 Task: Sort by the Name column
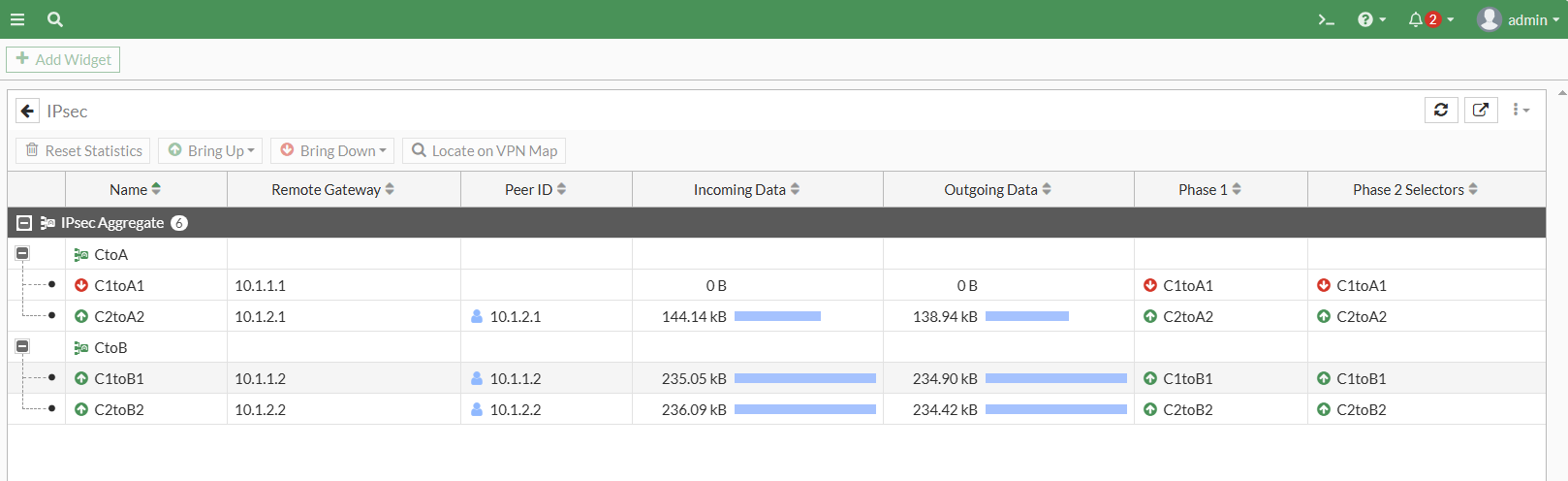[x=146, y=189]
